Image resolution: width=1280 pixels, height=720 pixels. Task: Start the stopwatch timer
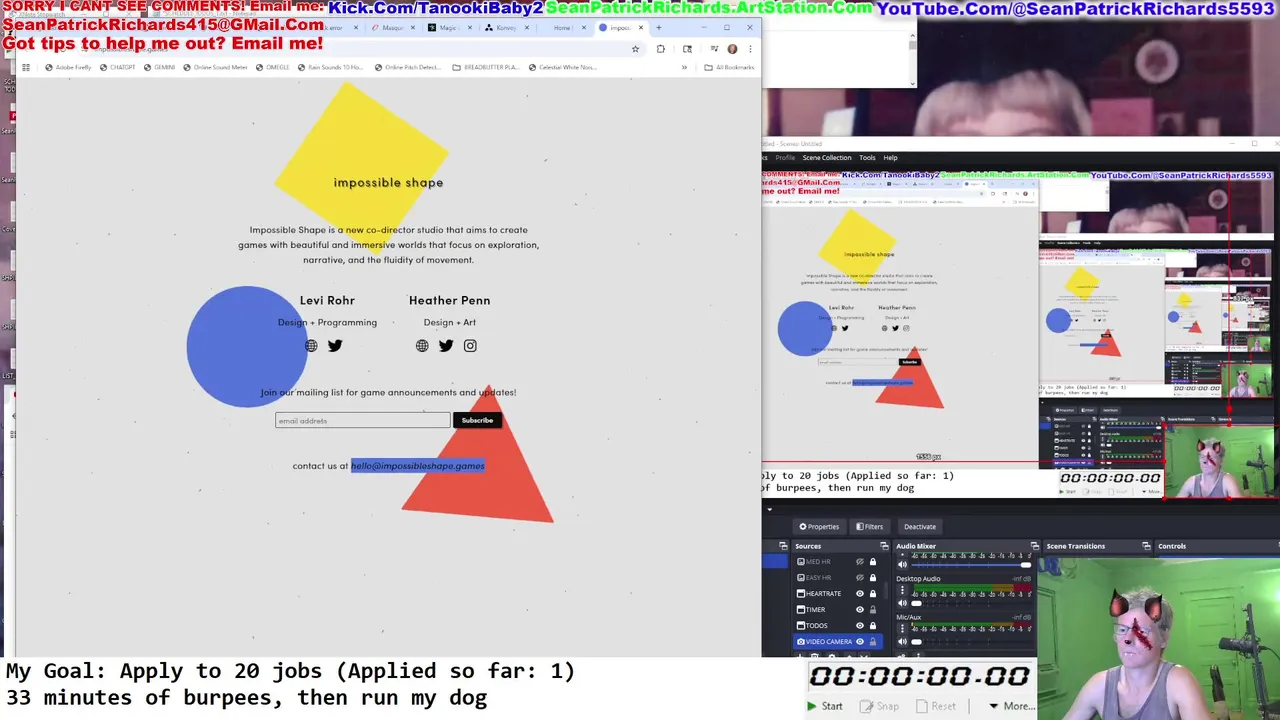pos(826,706)
